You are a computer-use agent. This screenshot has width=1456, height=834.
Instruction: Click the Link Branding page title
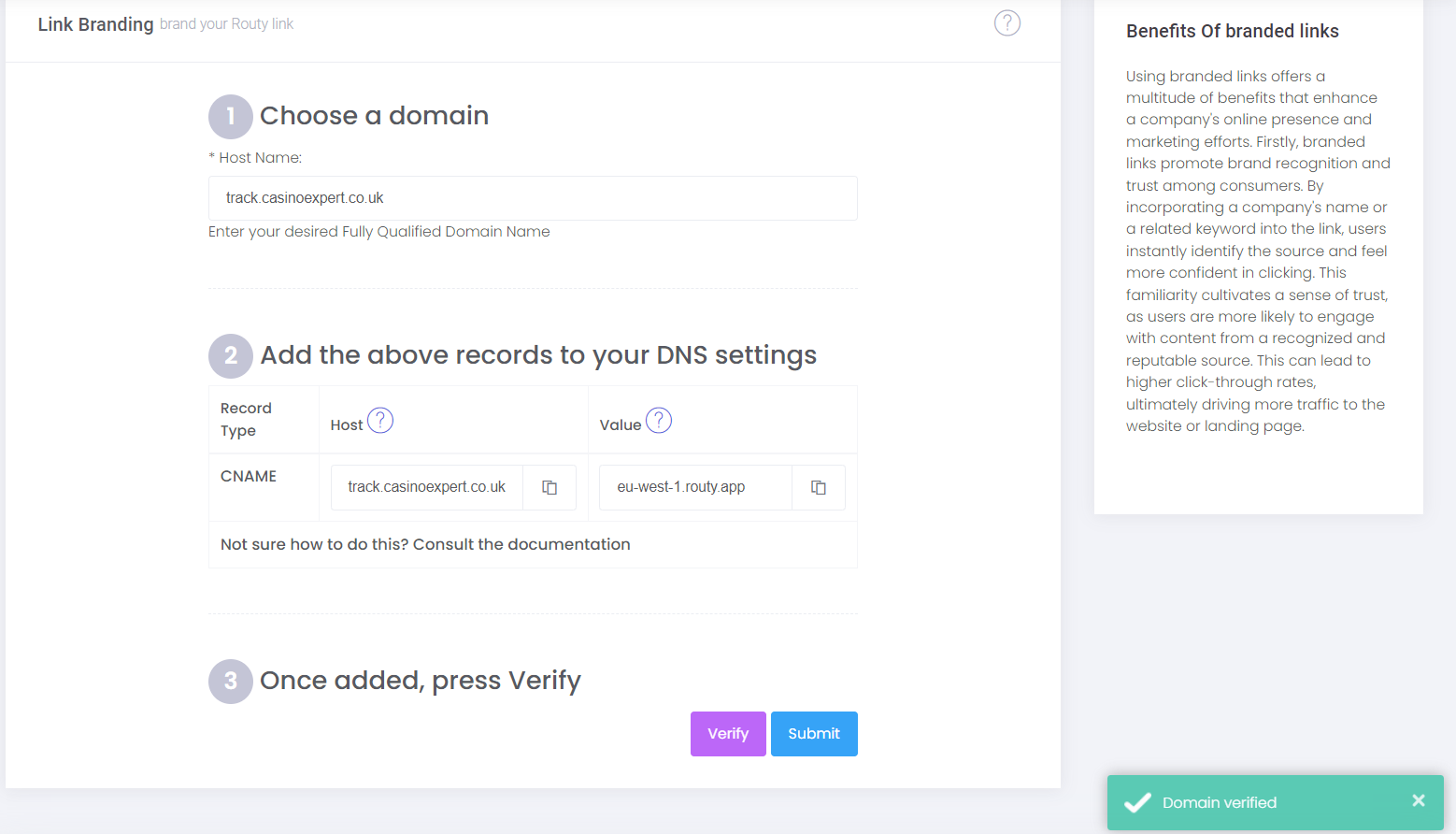95,24
